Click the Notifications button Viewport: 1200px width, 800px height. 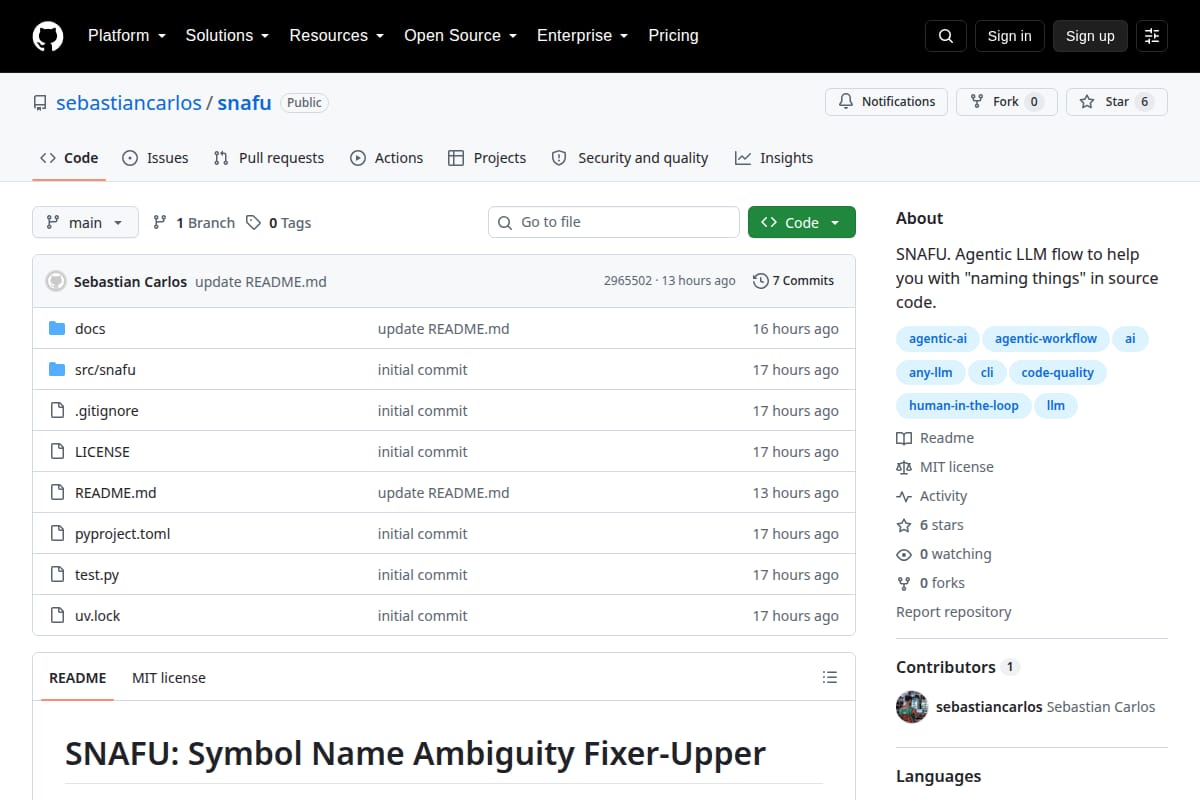click(x=886, y=102)
